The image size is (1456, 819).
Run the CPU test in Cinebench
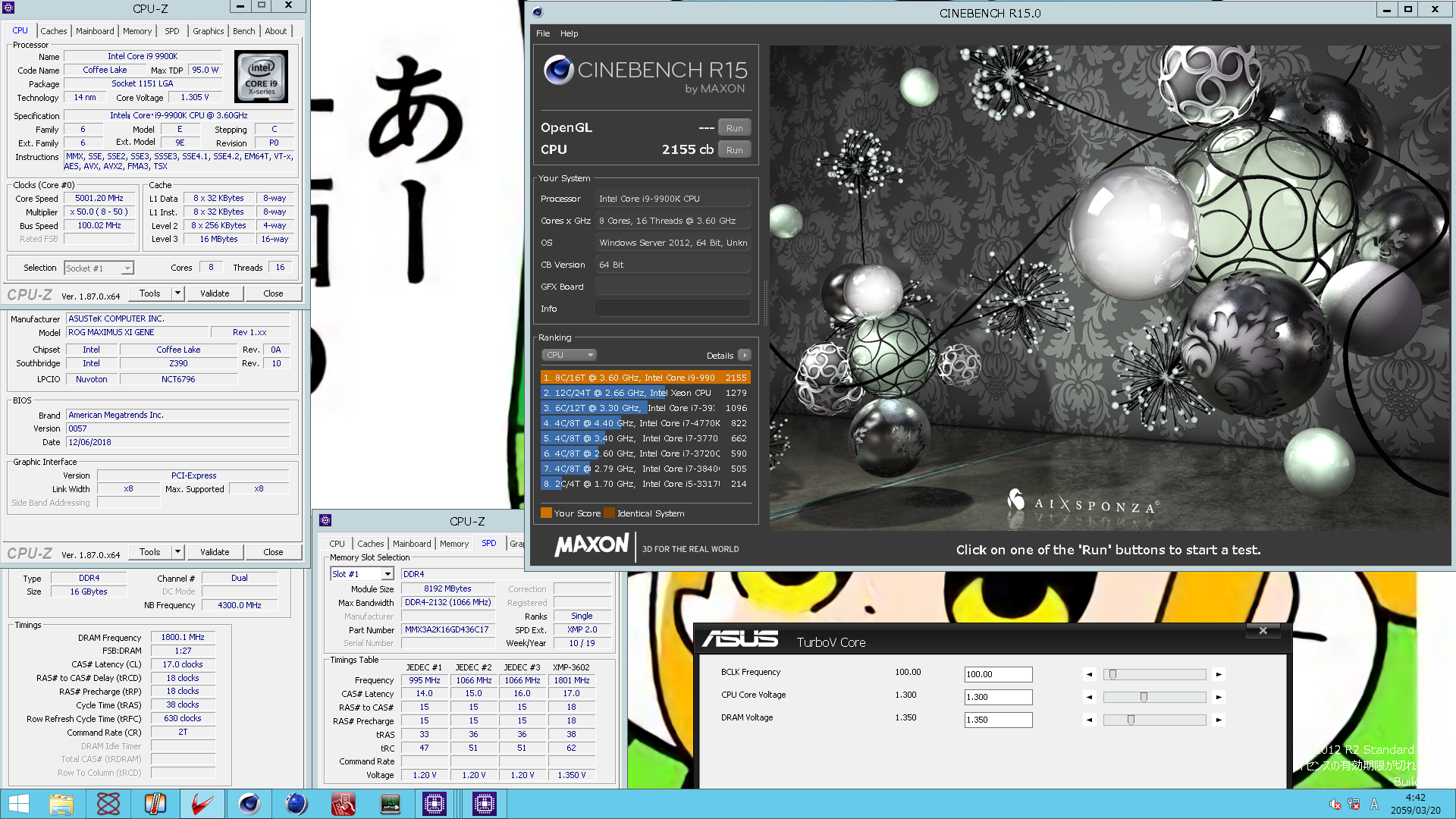point(735,150)
